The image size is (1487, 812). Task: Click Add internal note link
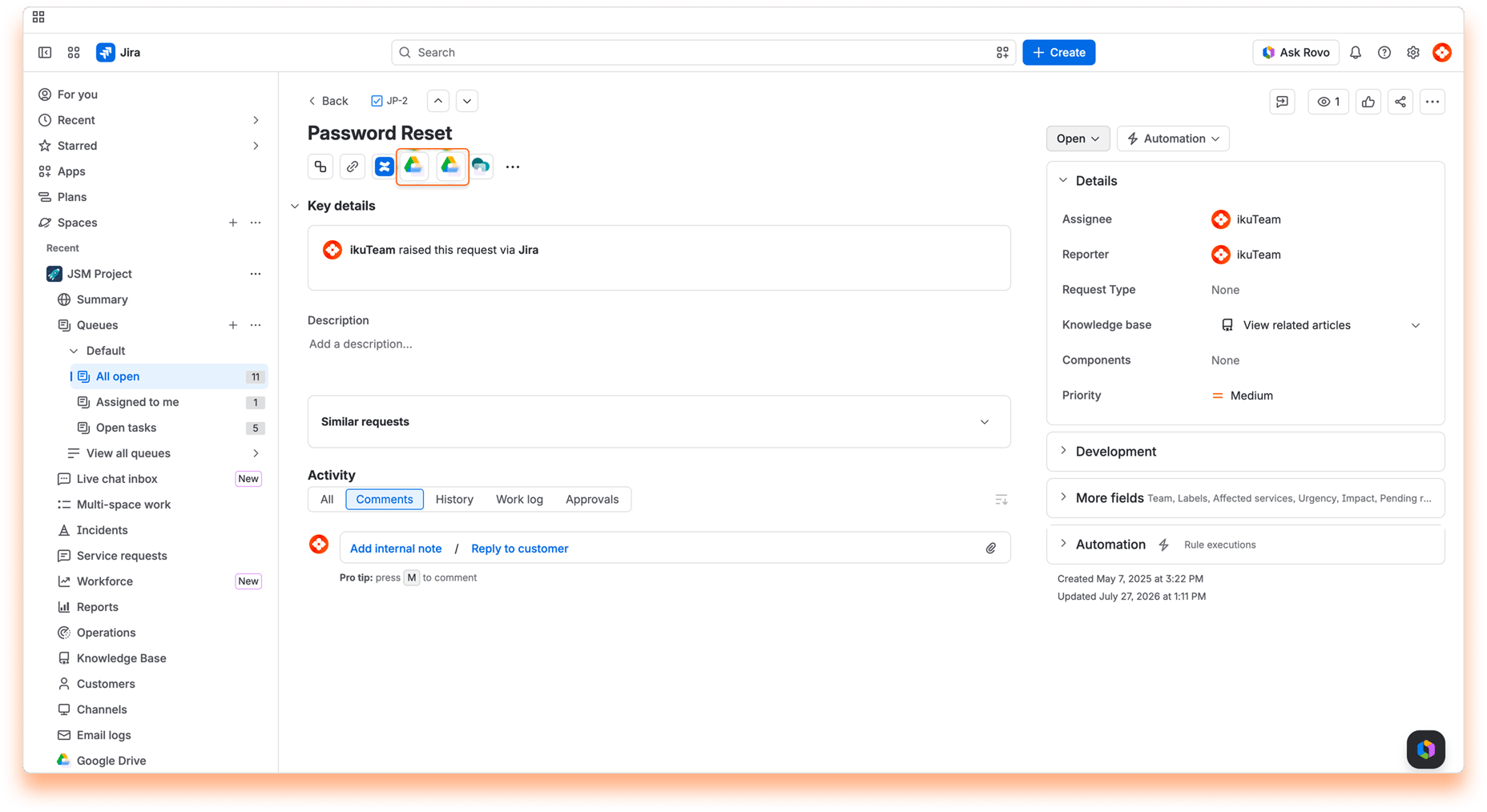(396, 549)
